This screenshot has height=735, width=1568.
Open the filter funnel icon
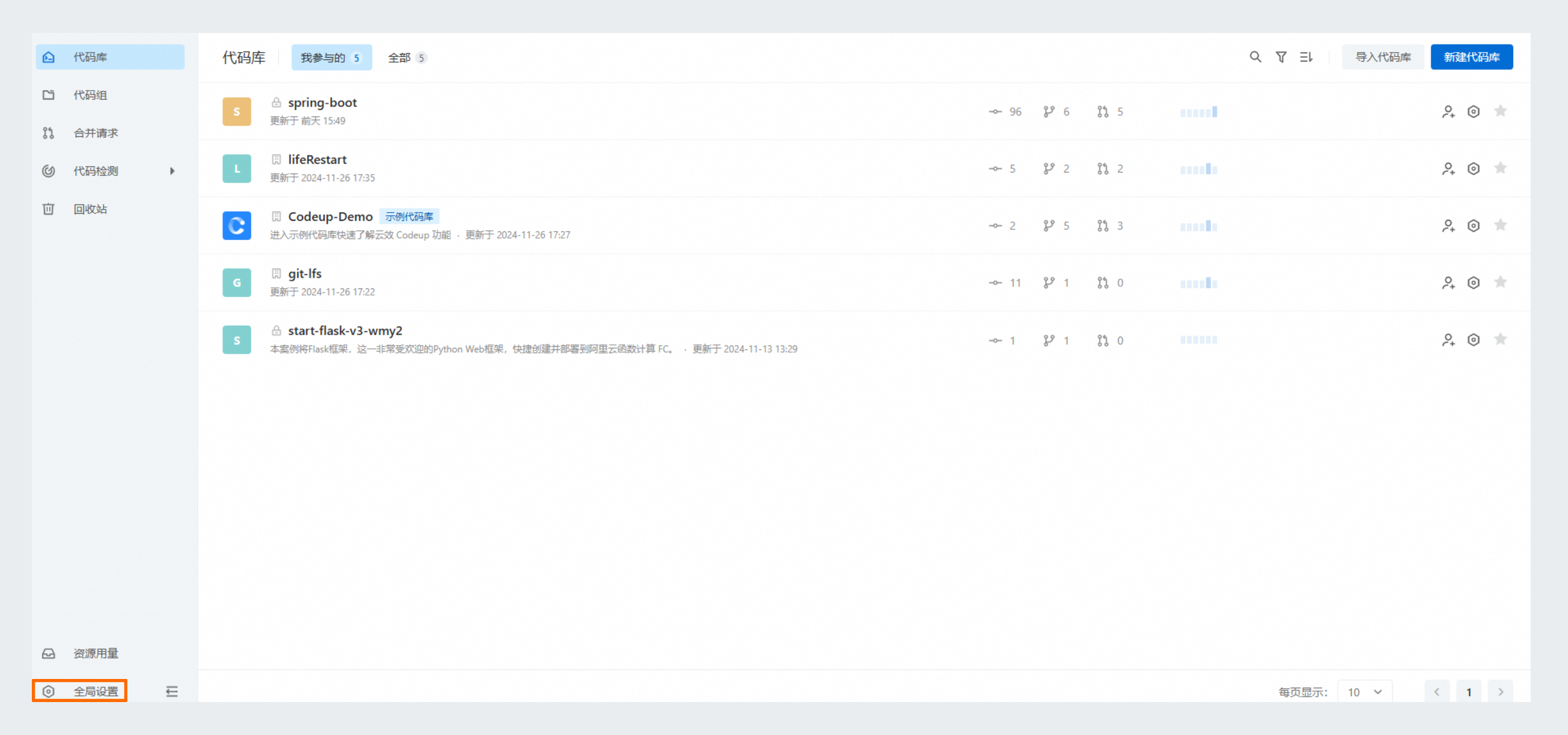coord(1281,57)
